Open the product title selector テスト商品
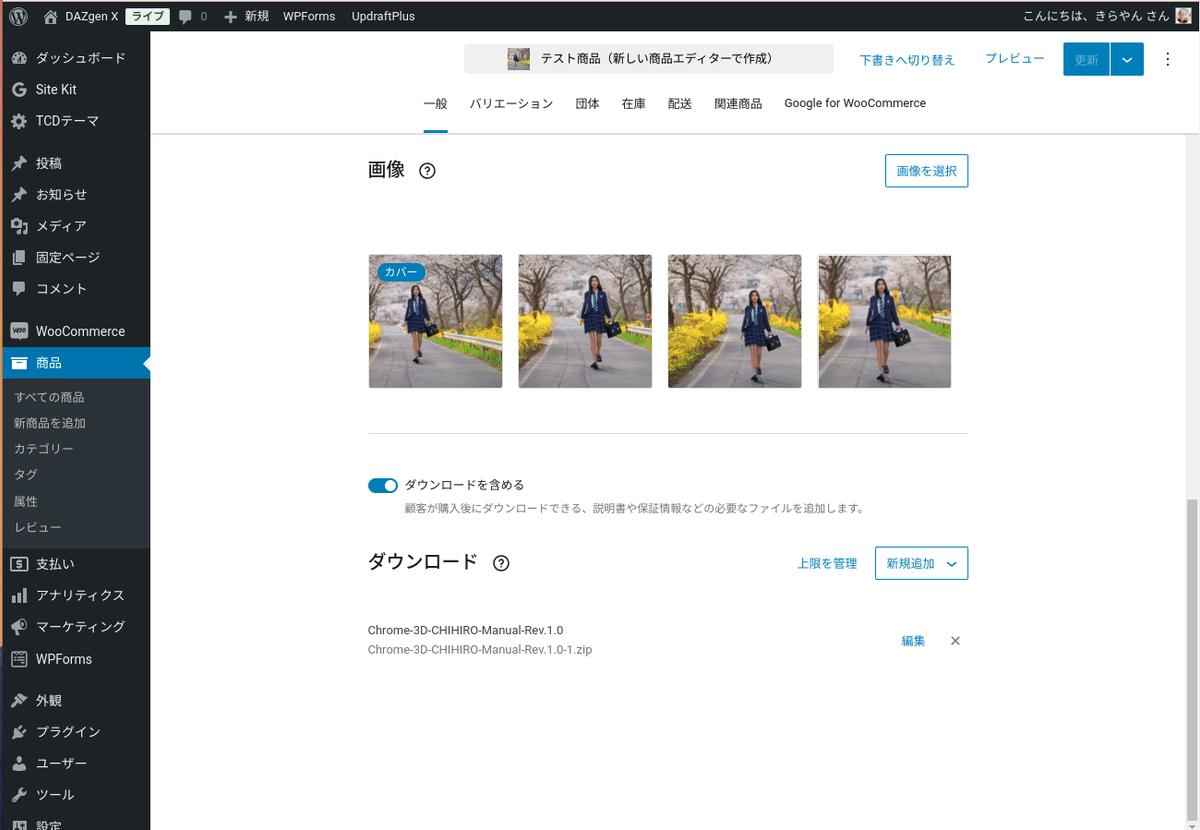This screenshot has height=830, width=1200. 648,59
